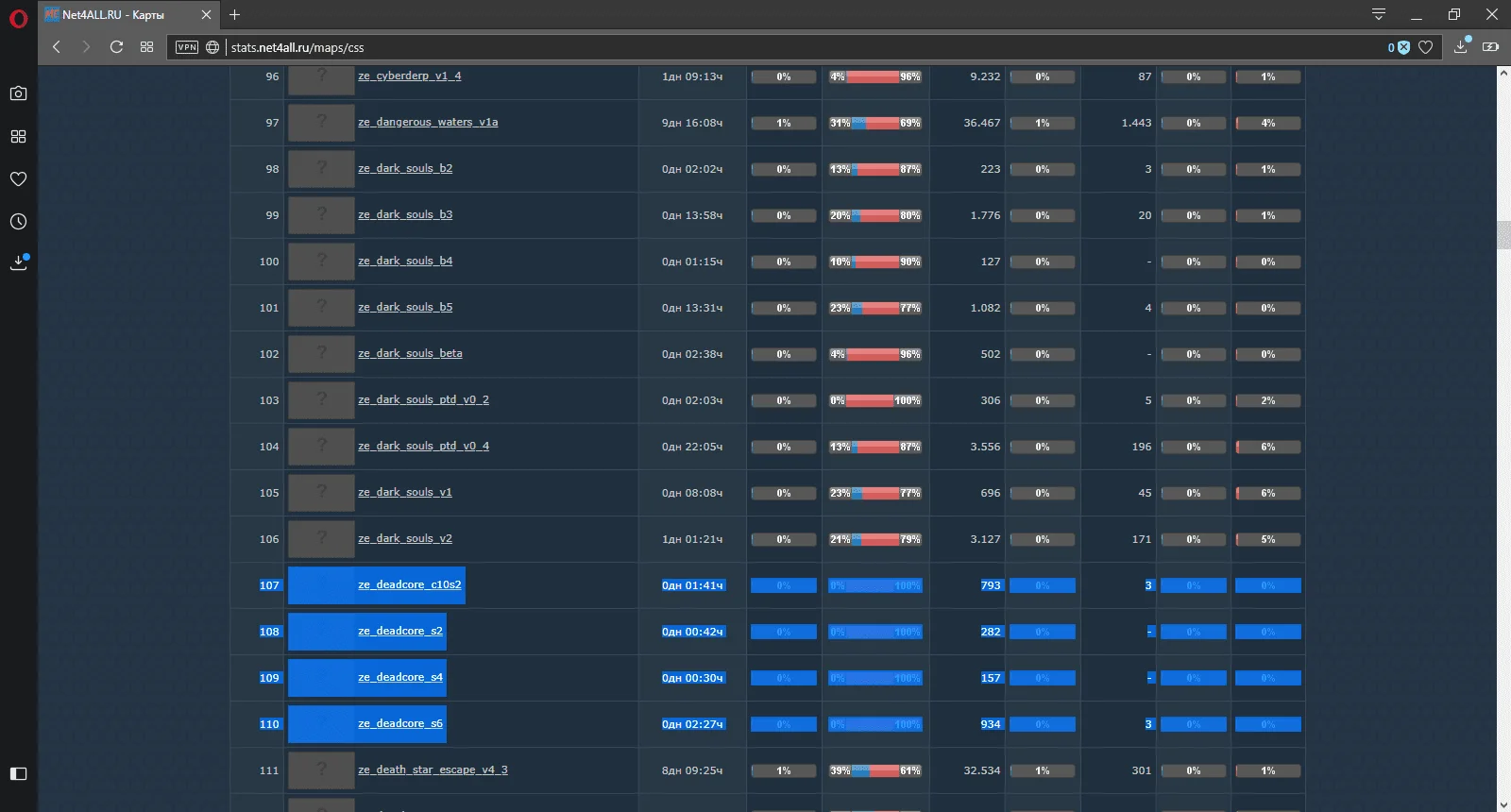
Task: Open the toolbar downloads popup
Action: click(x=1461, y=47)
